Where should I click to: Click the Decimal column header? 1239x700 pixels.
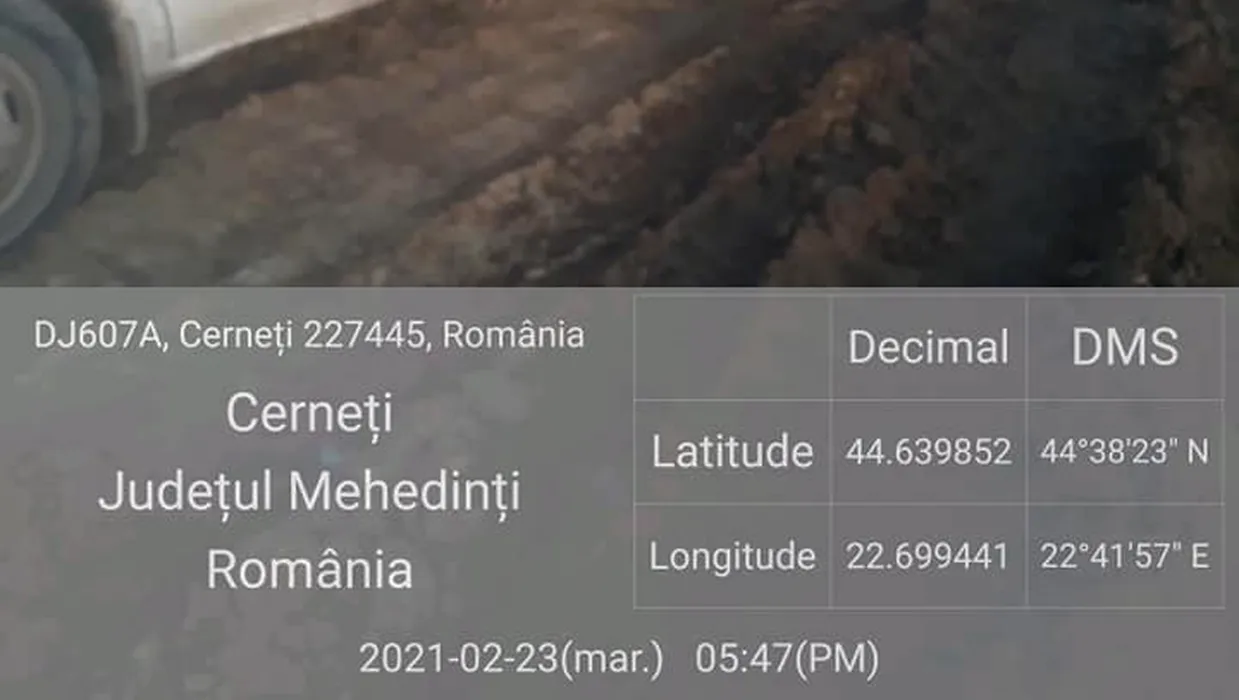[x=928, y=348]
